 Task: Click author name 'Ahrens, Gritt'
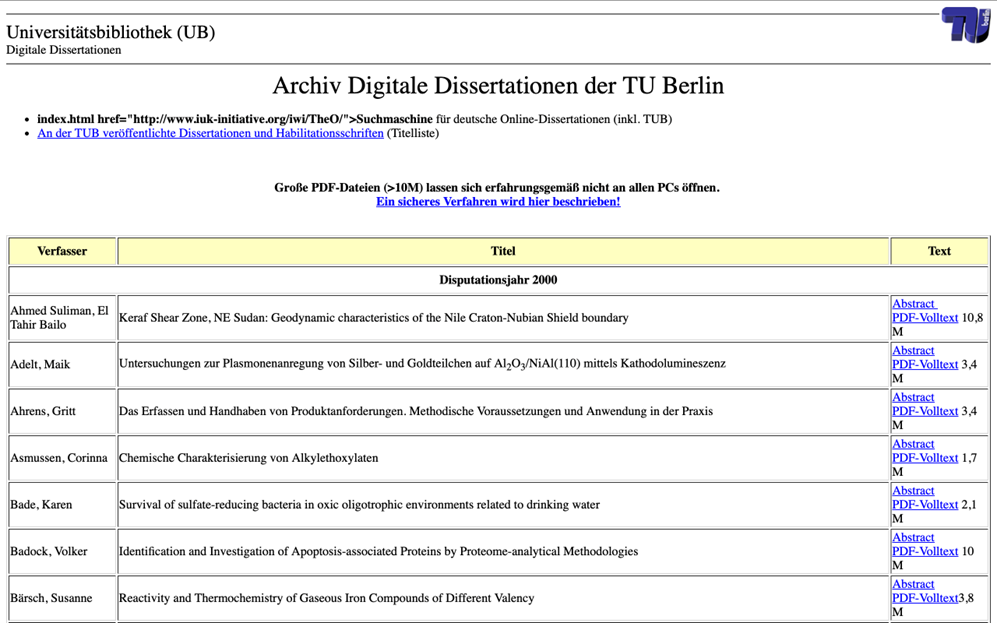(43, 411)
